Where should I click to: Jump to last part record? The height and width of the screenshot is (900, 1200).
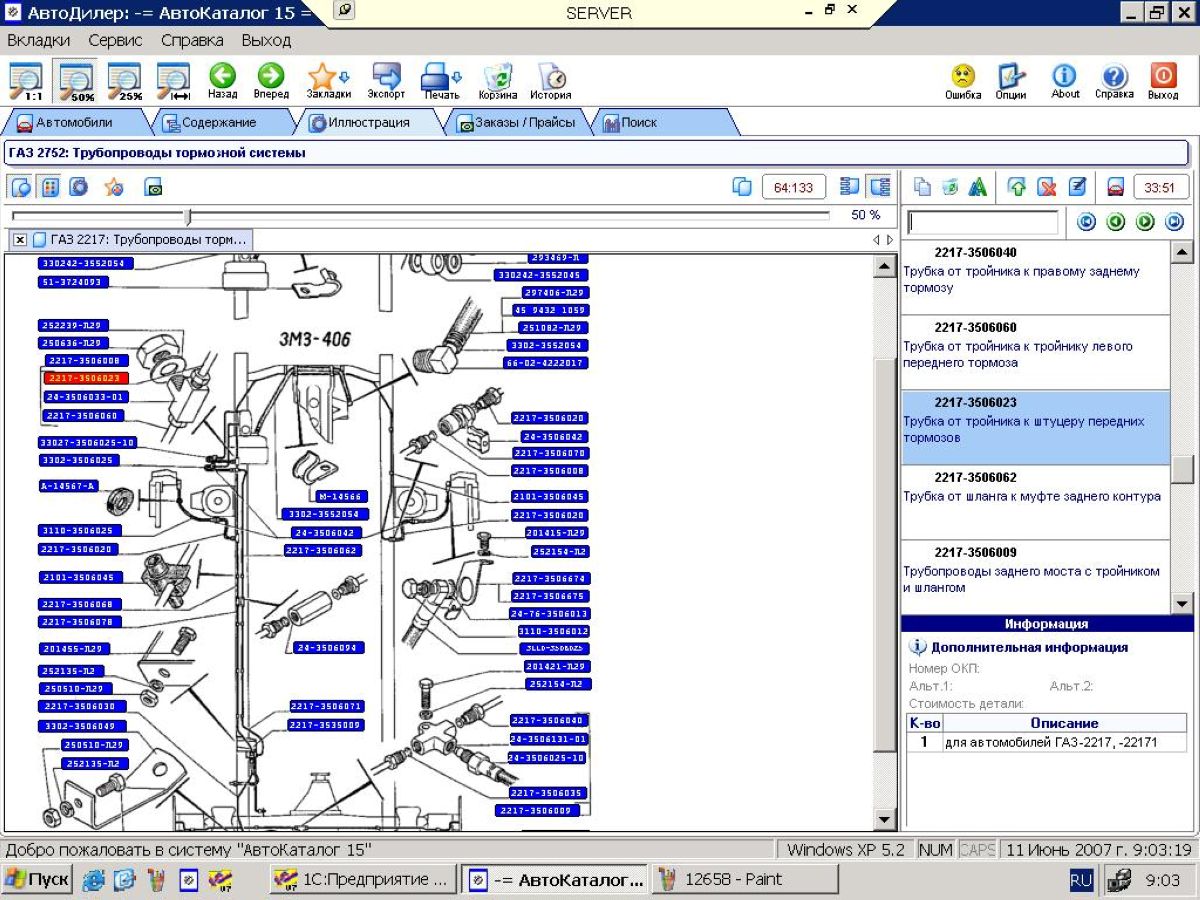pyautogui.click(x=1174, y=222)
